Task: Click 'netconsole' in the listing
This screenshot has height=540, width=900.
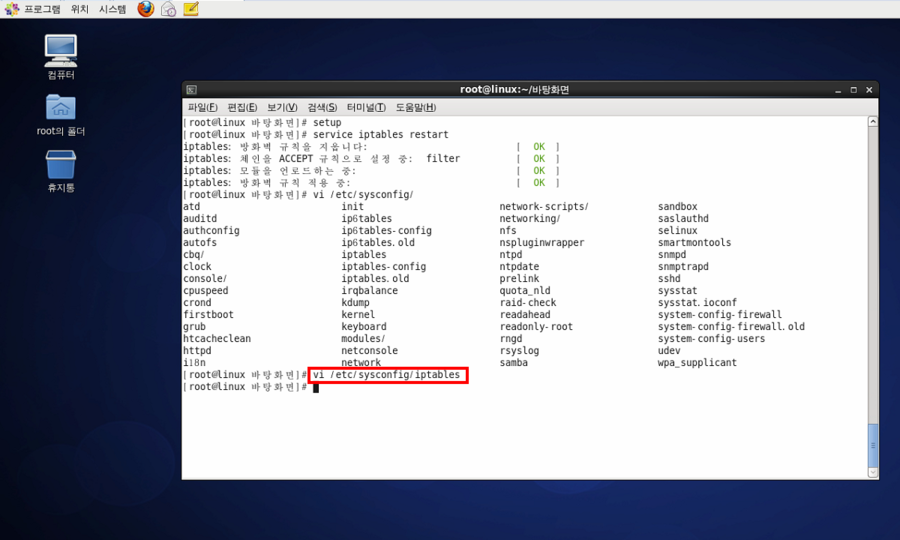Action: click(x=370, y=351)
